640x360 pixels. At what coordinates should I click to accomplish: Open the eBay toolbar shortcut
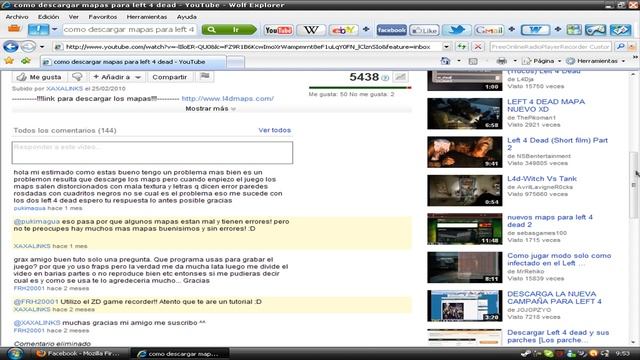(x=343, y=30)
